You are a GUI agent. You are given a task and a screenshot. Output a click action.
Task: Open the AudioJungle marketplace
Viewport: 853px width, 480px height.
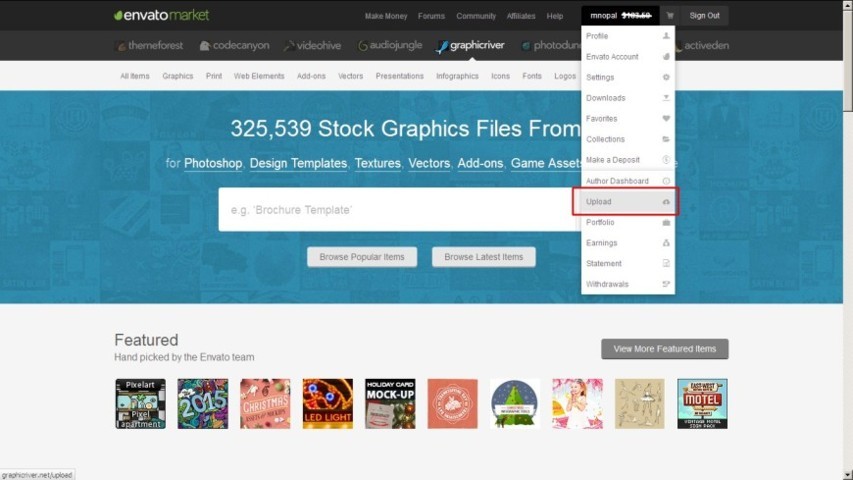click(x=390, y=46)
